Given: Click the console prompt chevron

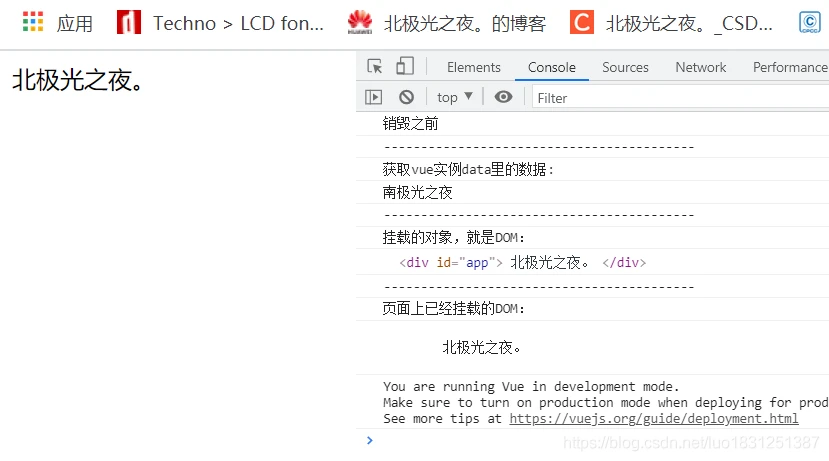Looking at the screenshot, I should point(370,440).
